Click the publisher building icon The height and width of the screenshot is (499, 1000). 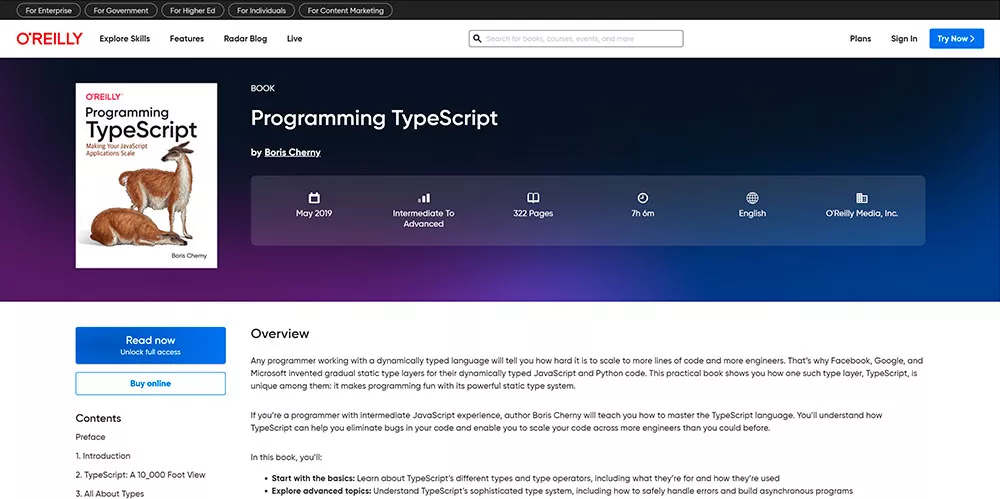coord(862,198)
